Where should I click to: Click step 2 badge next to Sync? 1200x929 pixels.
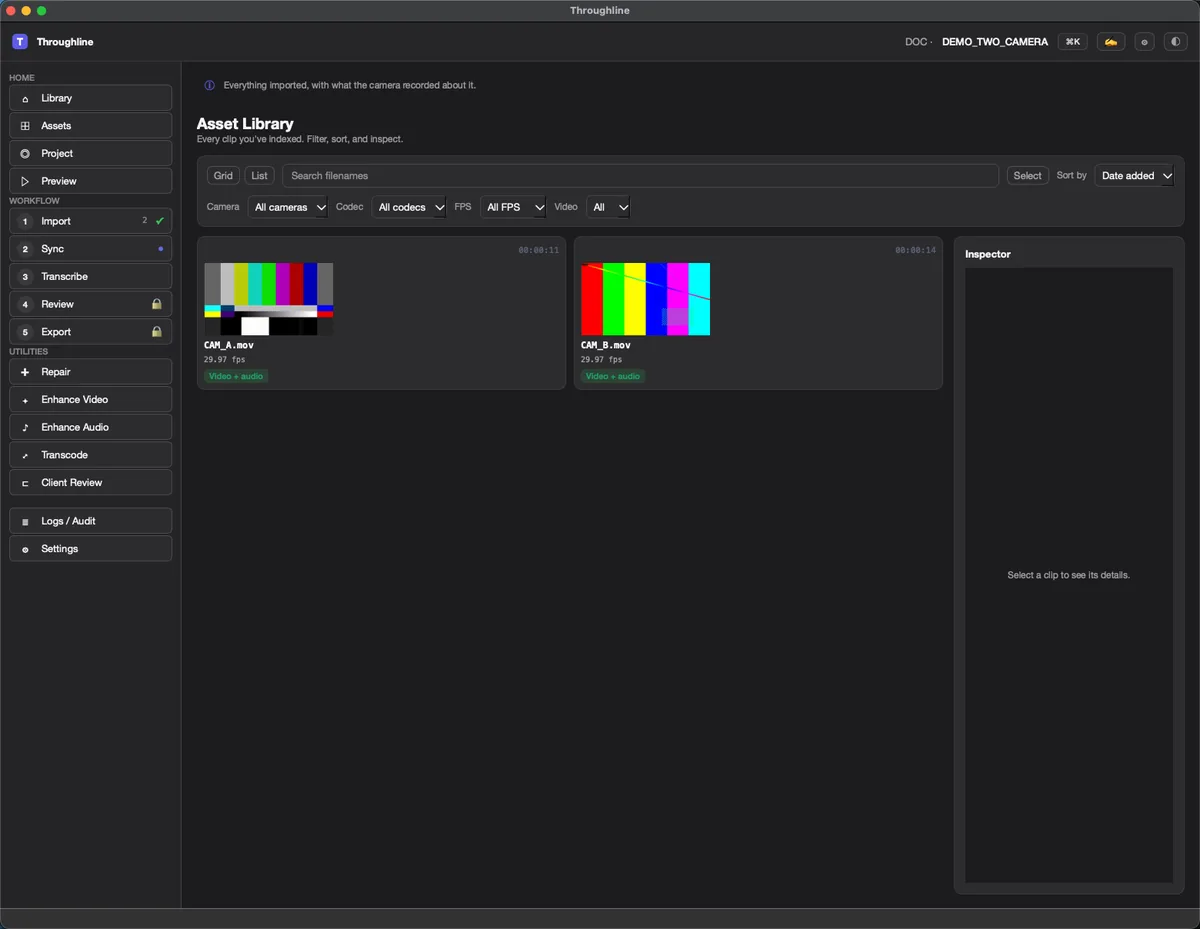(25, 249)
